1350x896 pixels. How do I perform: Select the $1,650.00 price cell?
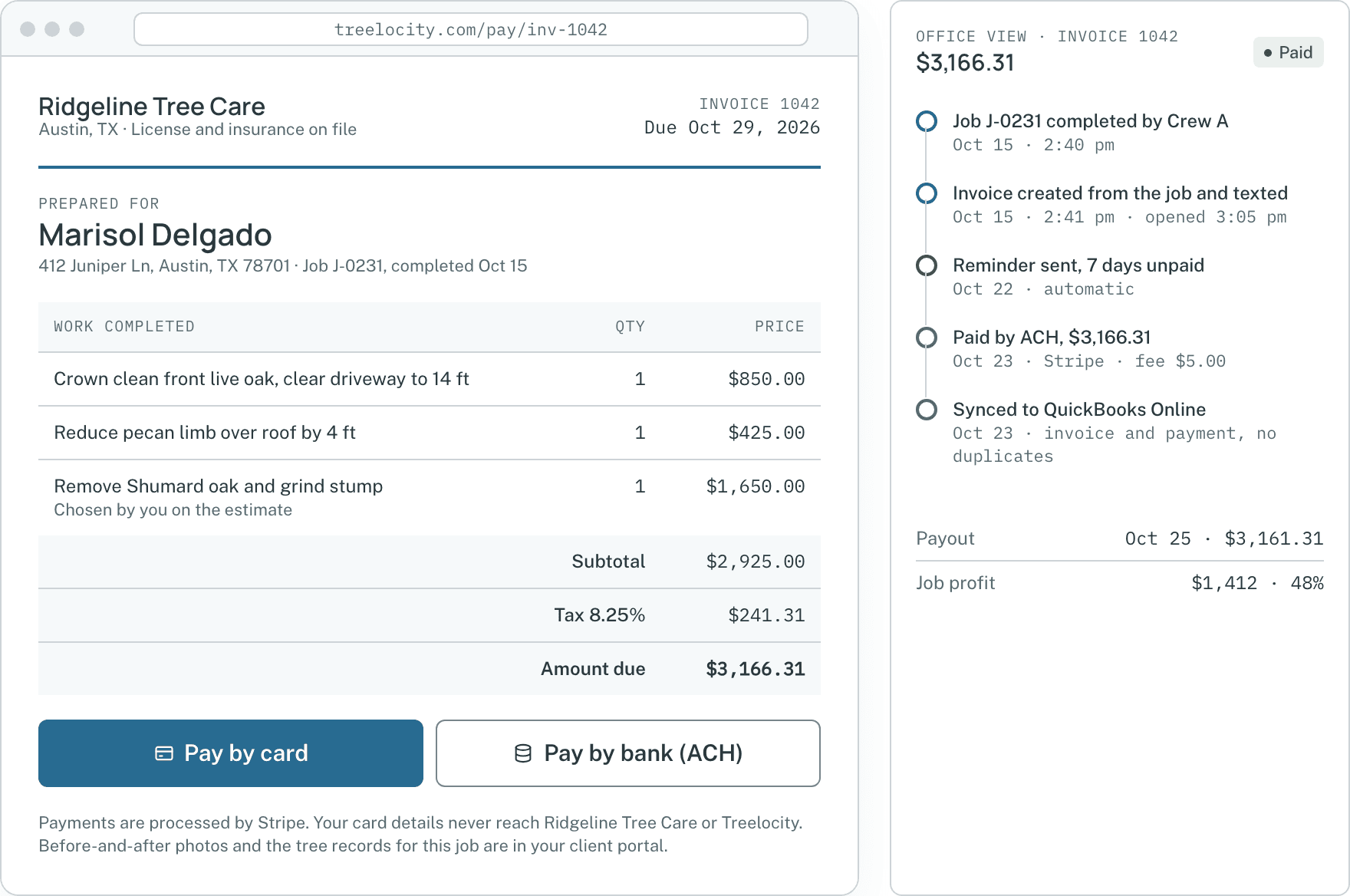756,486
